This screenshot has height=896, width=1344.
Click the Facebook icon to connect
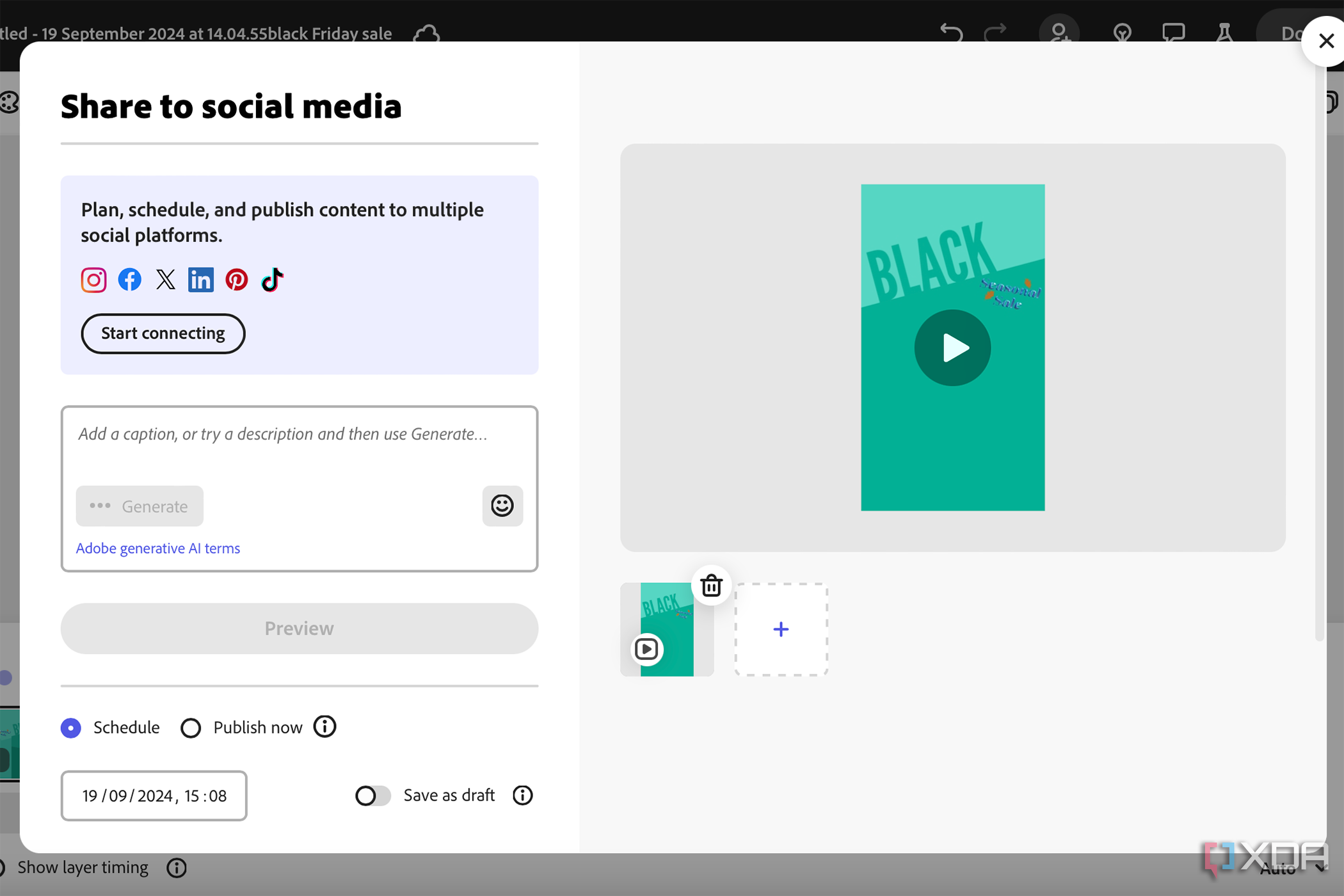[x=129, y=280]
